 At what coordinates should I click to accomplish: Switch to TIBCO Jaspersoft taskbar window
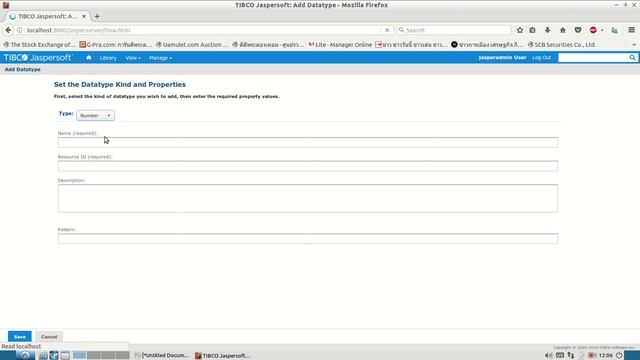click(223, 356)
